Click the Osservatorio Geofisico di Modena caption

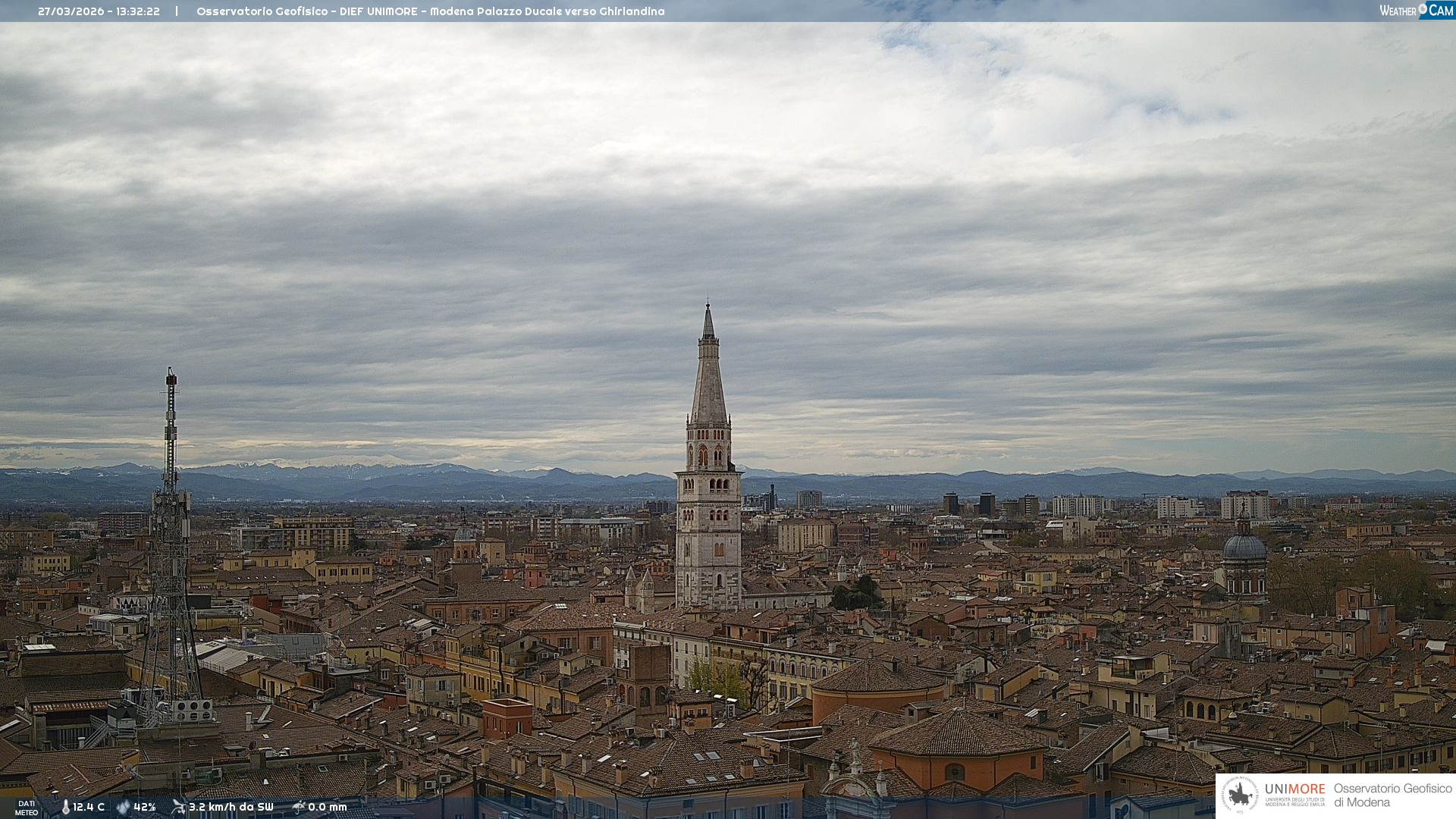point(1392,795)
